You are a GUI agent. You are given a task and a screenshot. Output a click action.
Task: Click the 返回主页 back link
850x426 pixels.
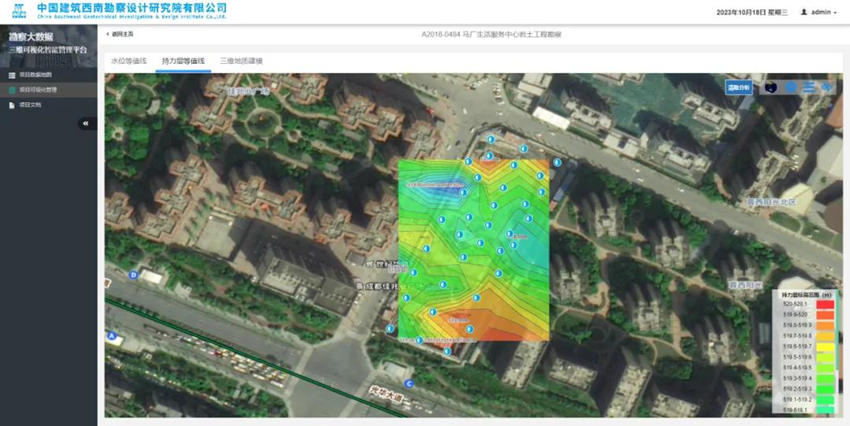coord(120,34)
